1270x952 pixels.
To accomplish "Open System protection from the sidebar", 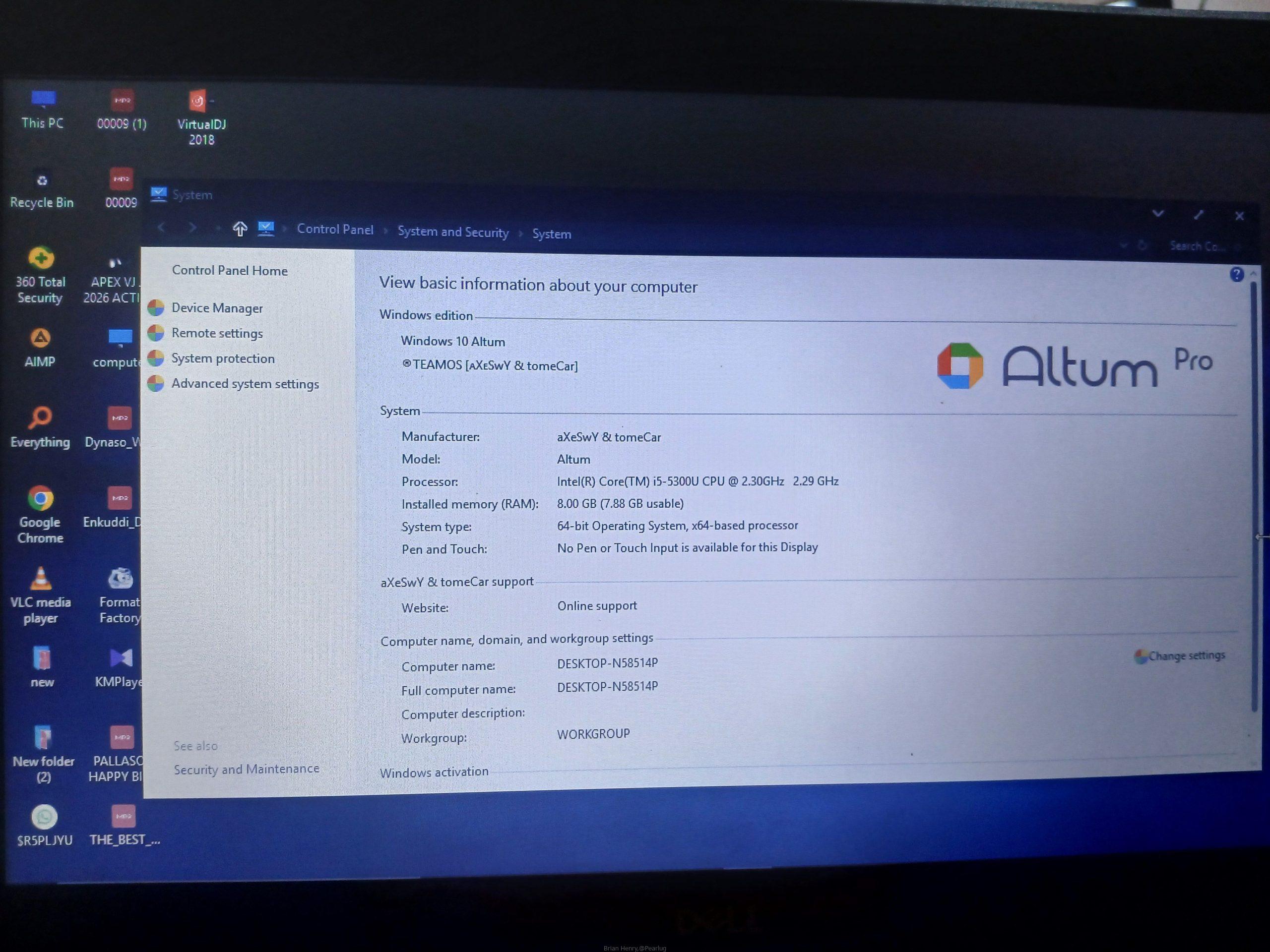I will pos(223,358).
